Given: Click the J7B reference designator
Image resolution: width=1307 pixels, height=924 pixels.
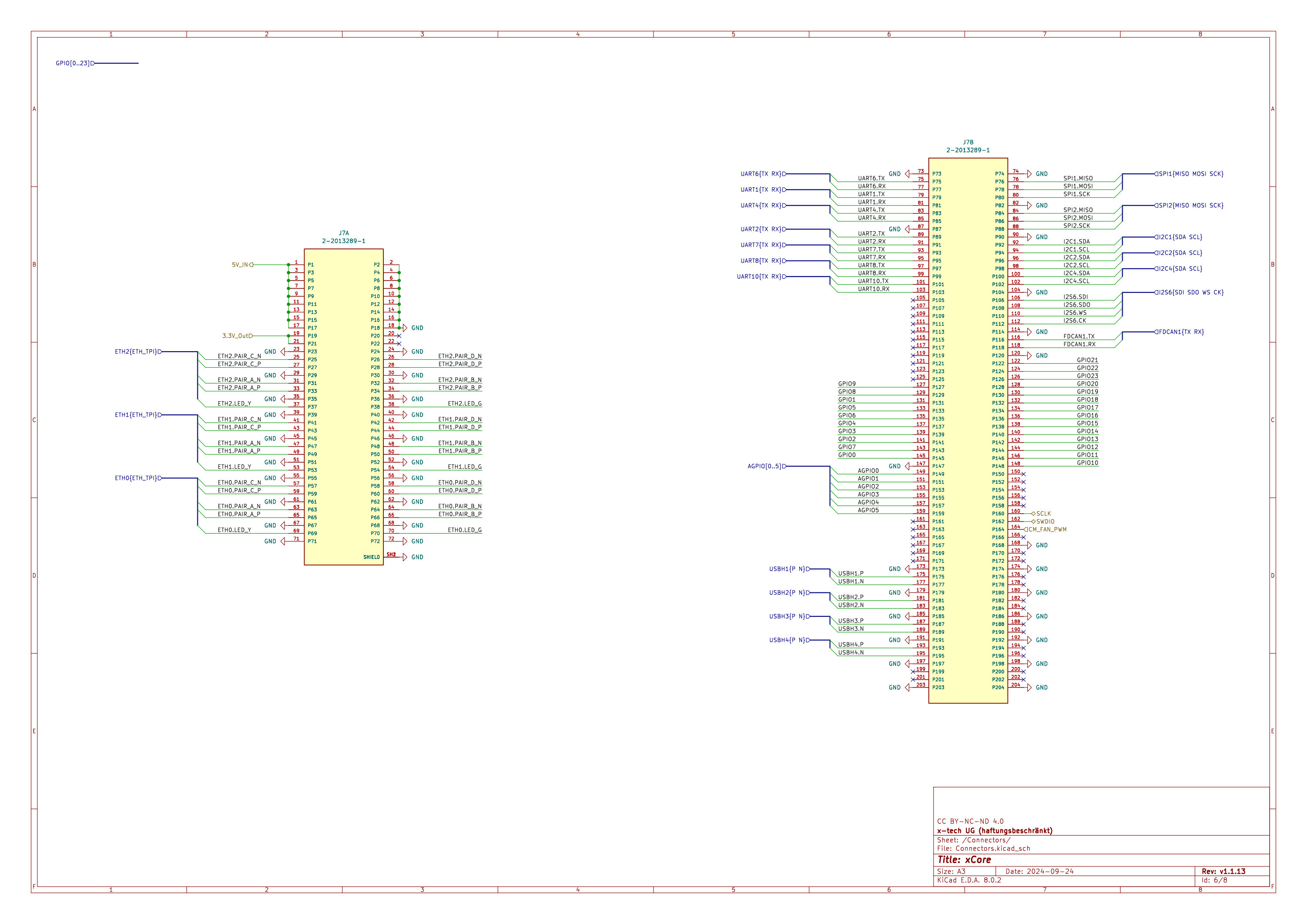Looking at the screenshot, I should [x=968, y=142].
